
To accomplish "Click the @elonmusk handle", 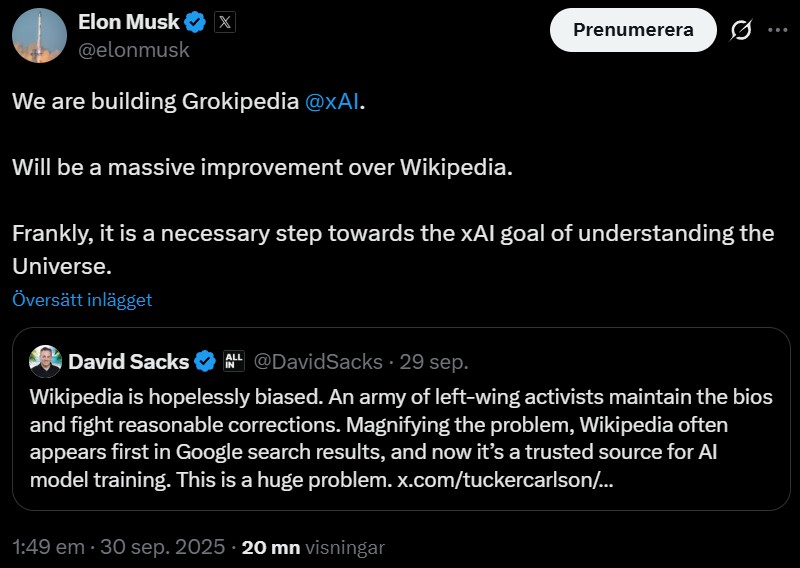I will [134, 49].
